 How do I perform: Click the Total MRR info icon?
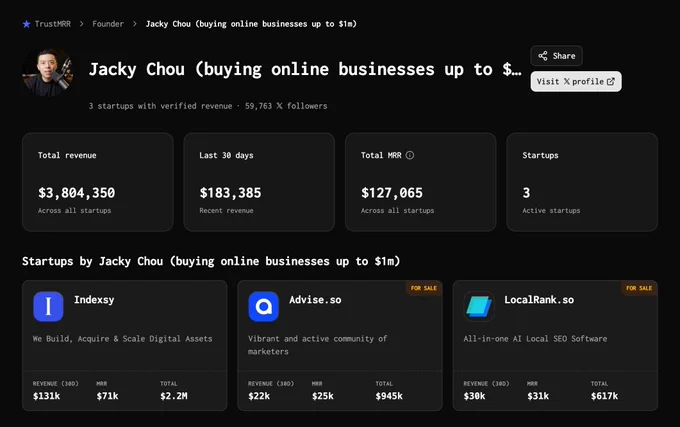pos(410,155)
